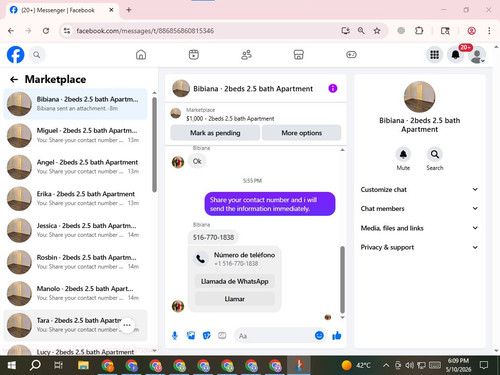Select the Messenger Facebook browser tab
Screen dimensions: 500x375
(62, 10)
